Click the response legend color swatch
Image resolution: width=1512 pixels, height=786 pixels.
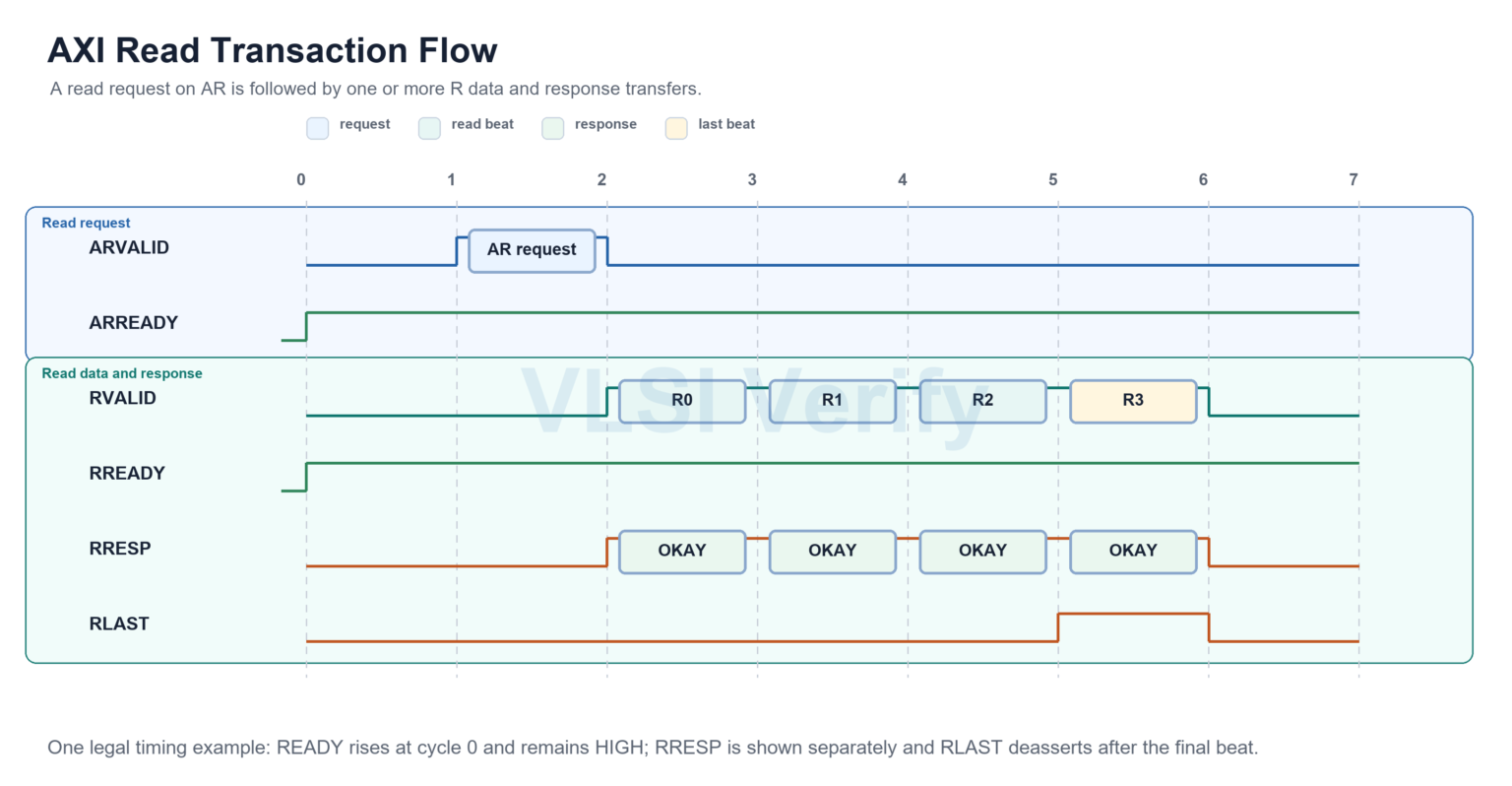552,128
